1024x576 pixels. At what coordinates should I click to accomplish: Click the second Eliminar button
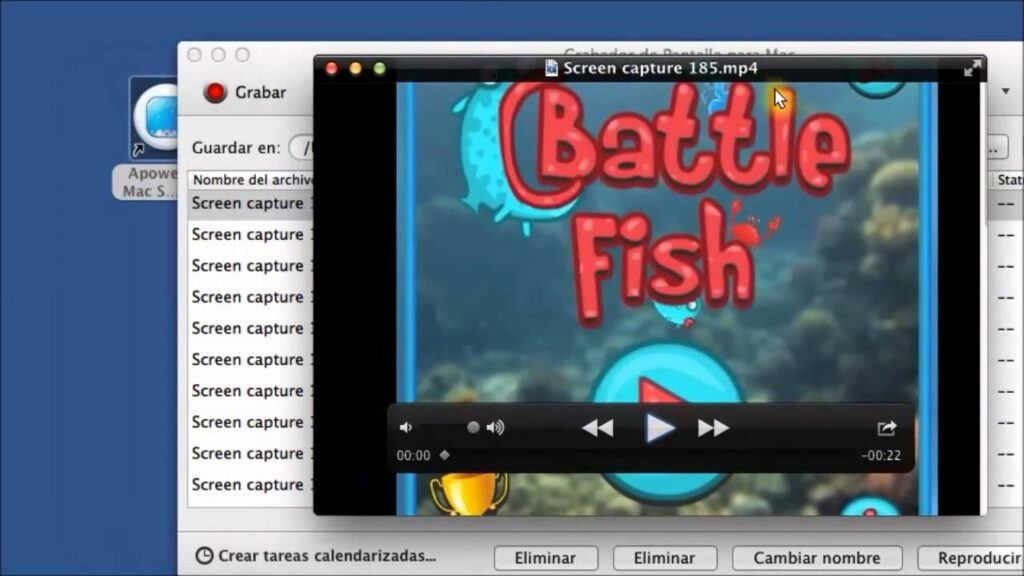[664, 558]
